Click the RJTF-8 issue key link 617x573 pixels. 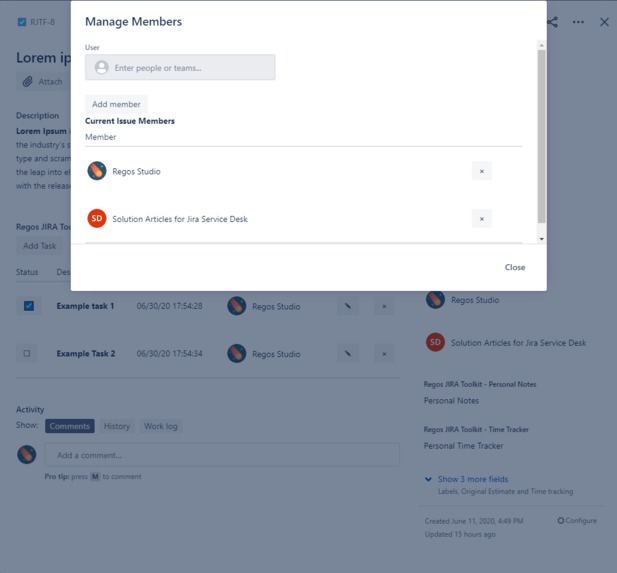(x=42, y=22)
